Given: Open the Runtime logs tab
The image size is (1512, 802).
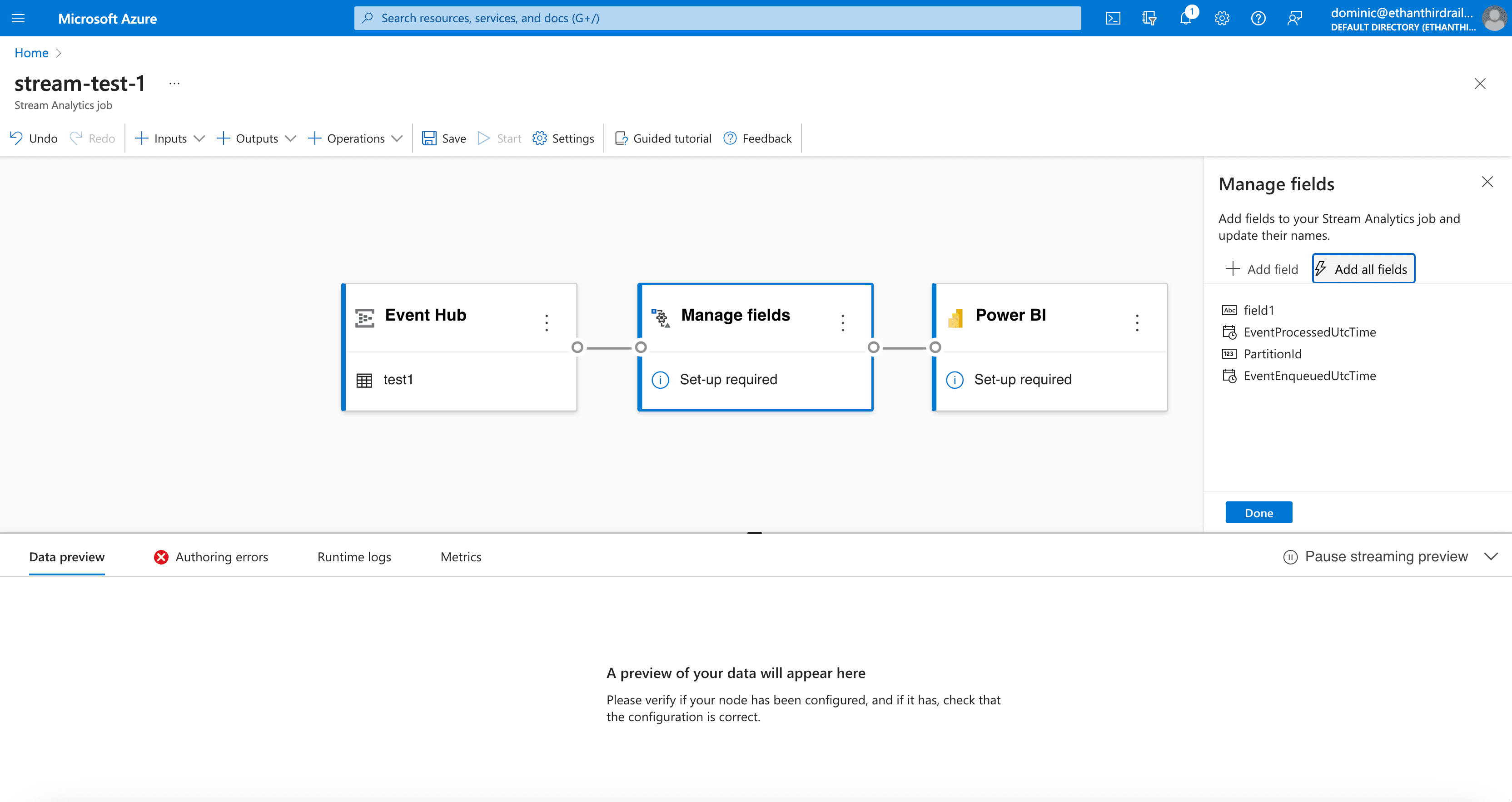Looking at the screenshot, I should pyautogui.click(x=354, y=557).
